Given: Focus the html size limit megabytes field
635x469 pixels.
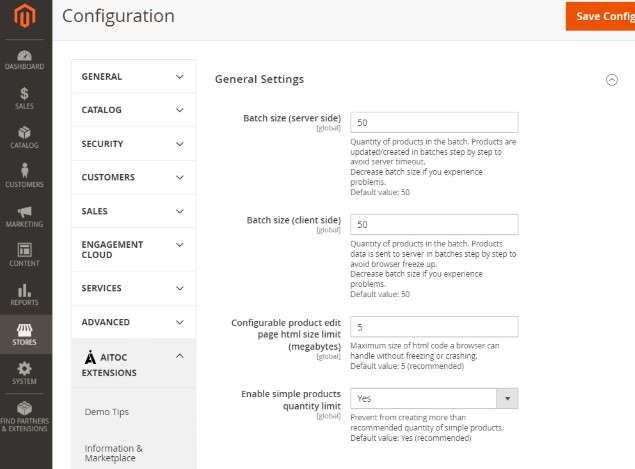Looking at the screenshot, I should 434,327.
